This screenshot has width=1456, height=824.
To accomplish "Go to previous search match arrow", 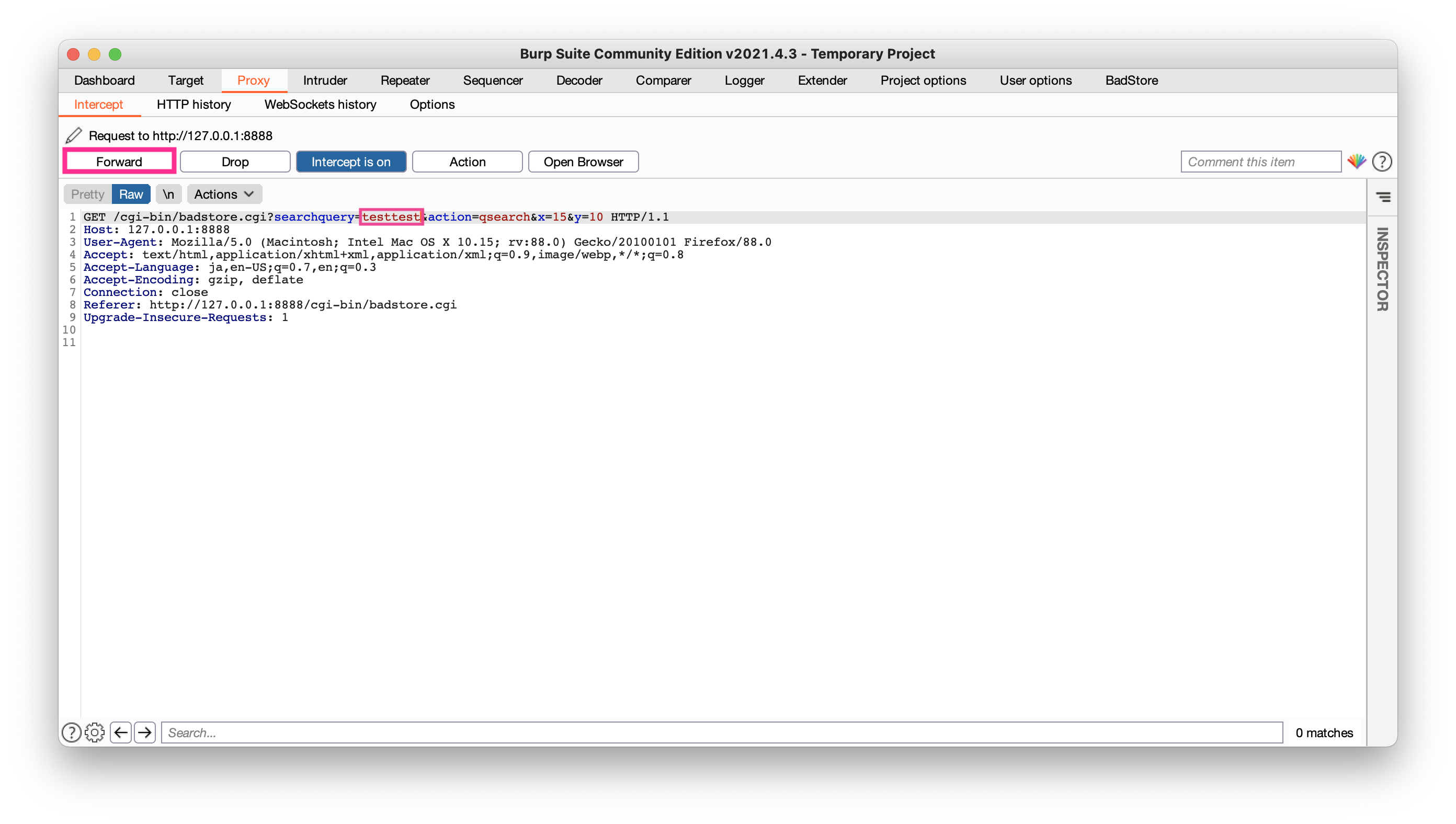I will coord(121,733).
